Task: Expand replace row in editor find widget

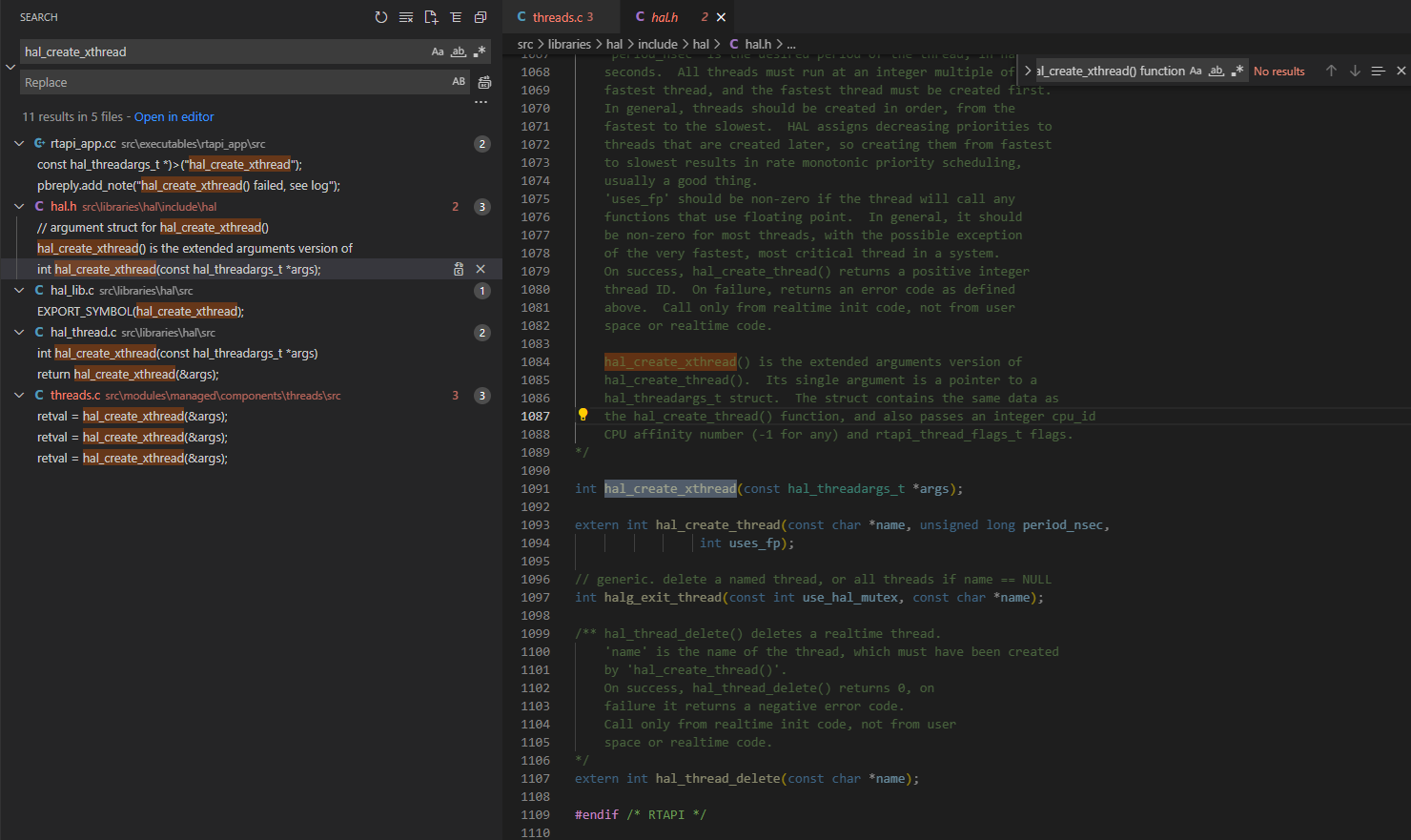Action: [1028, 72]
